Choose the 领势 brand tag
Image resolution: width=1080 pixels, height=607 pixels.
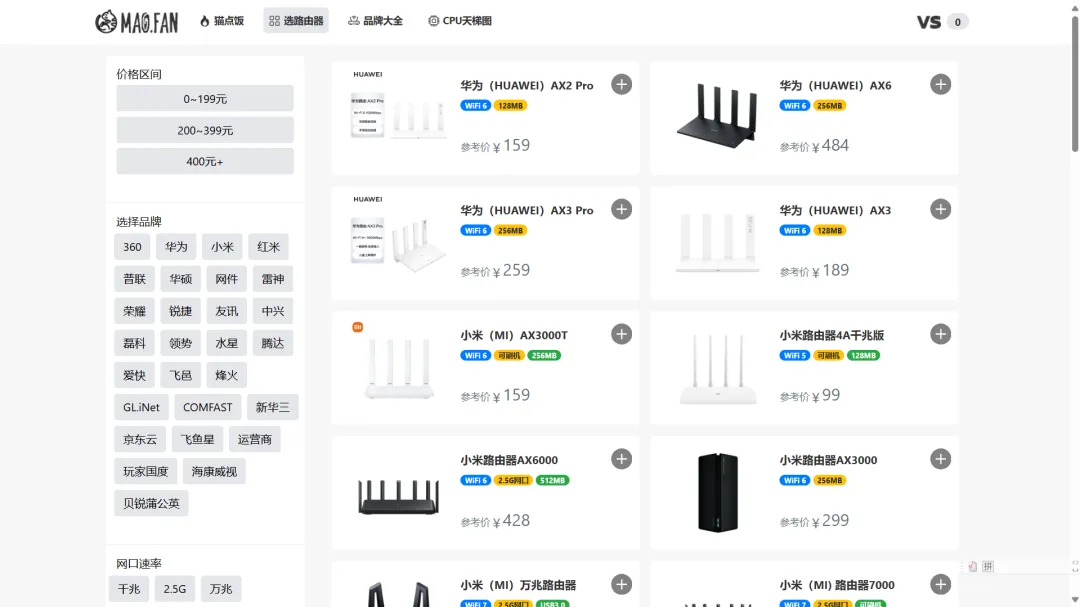coord(180,343)
